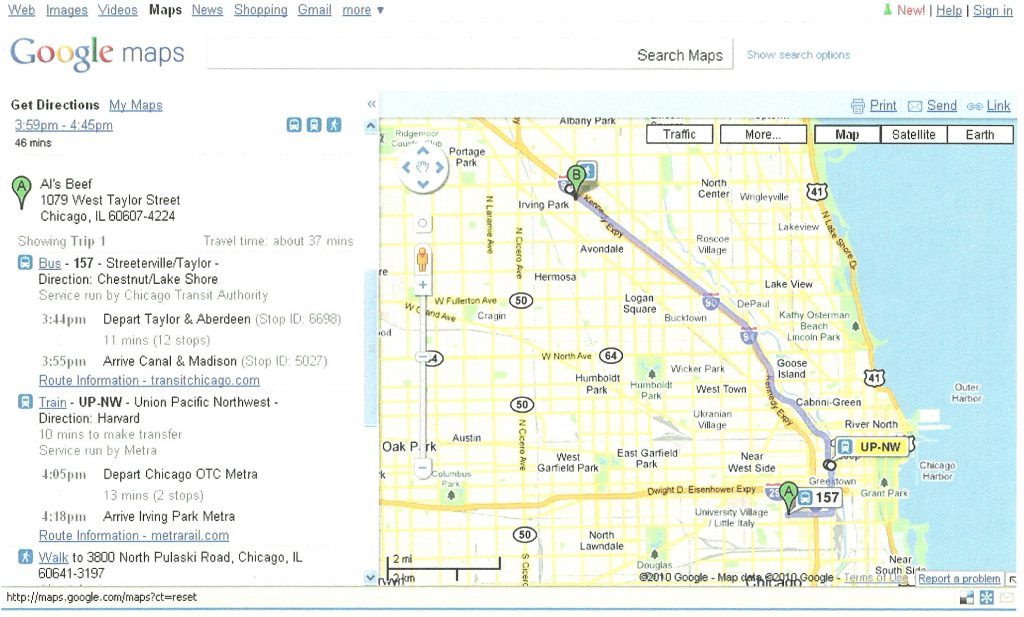Image resolution: width=1024 pixels, height=617 pixels.
Task: Click the Link link above the map
Action: (x=998, y=106)
